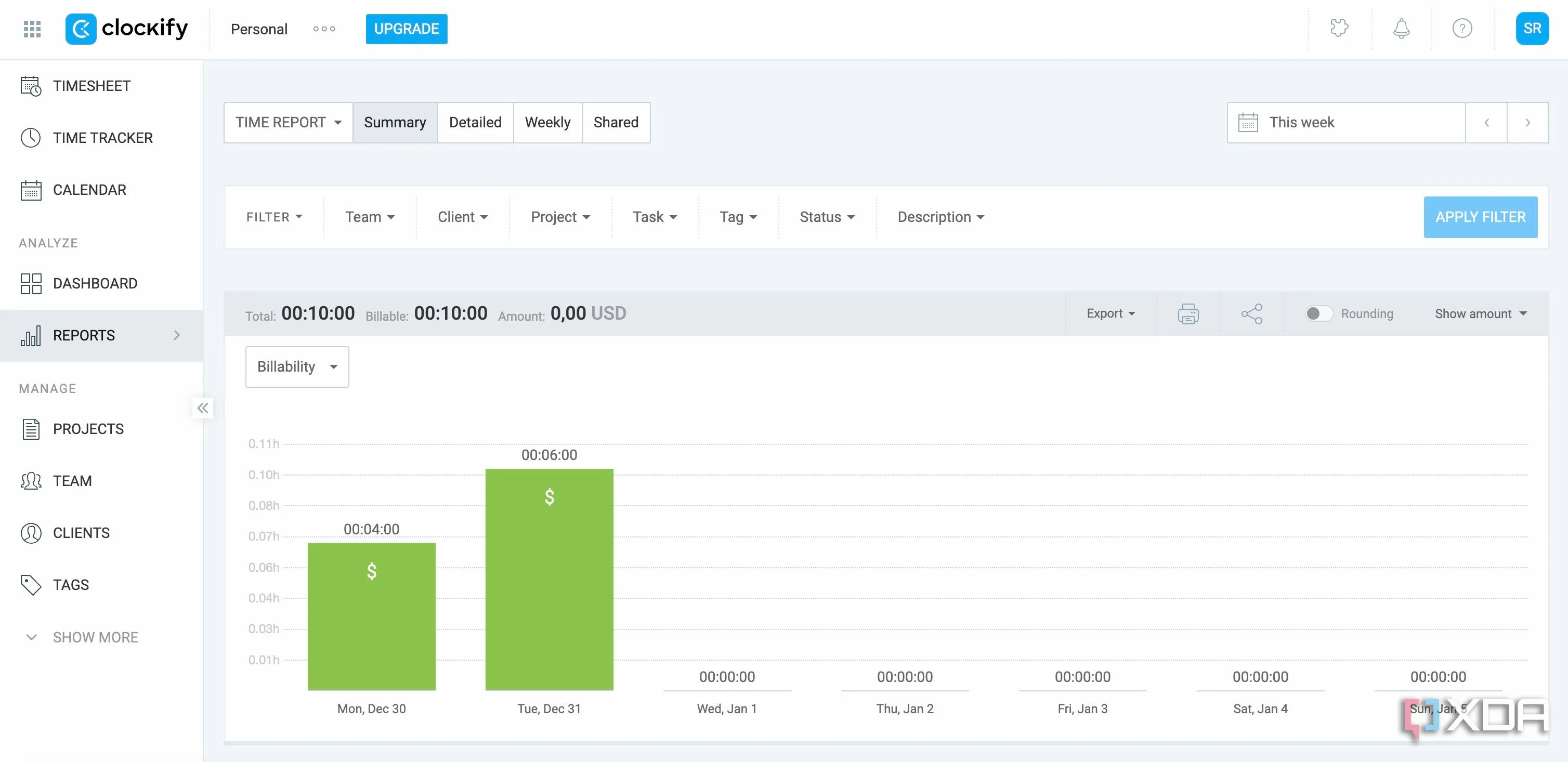Open Calendar from the sidebar

(101, 190)
